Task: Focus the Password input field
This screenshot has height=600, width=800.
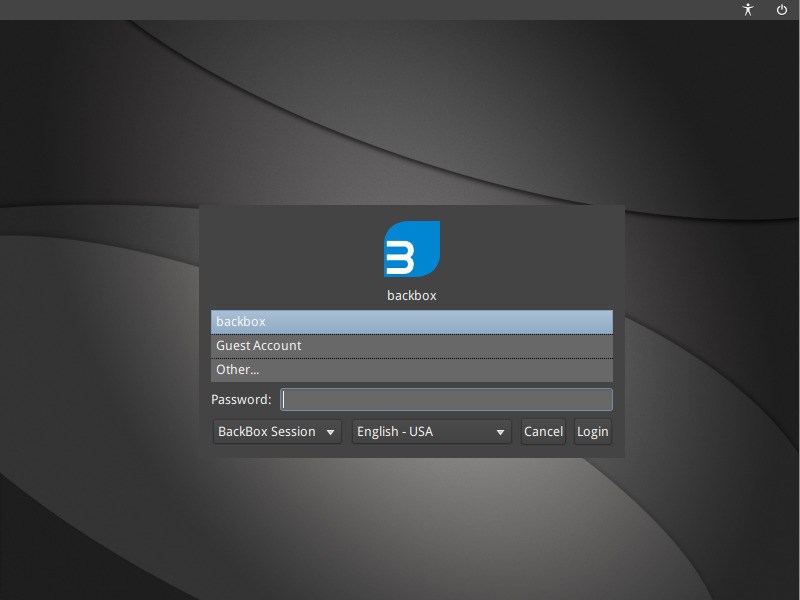Action: tap(446, 399)
